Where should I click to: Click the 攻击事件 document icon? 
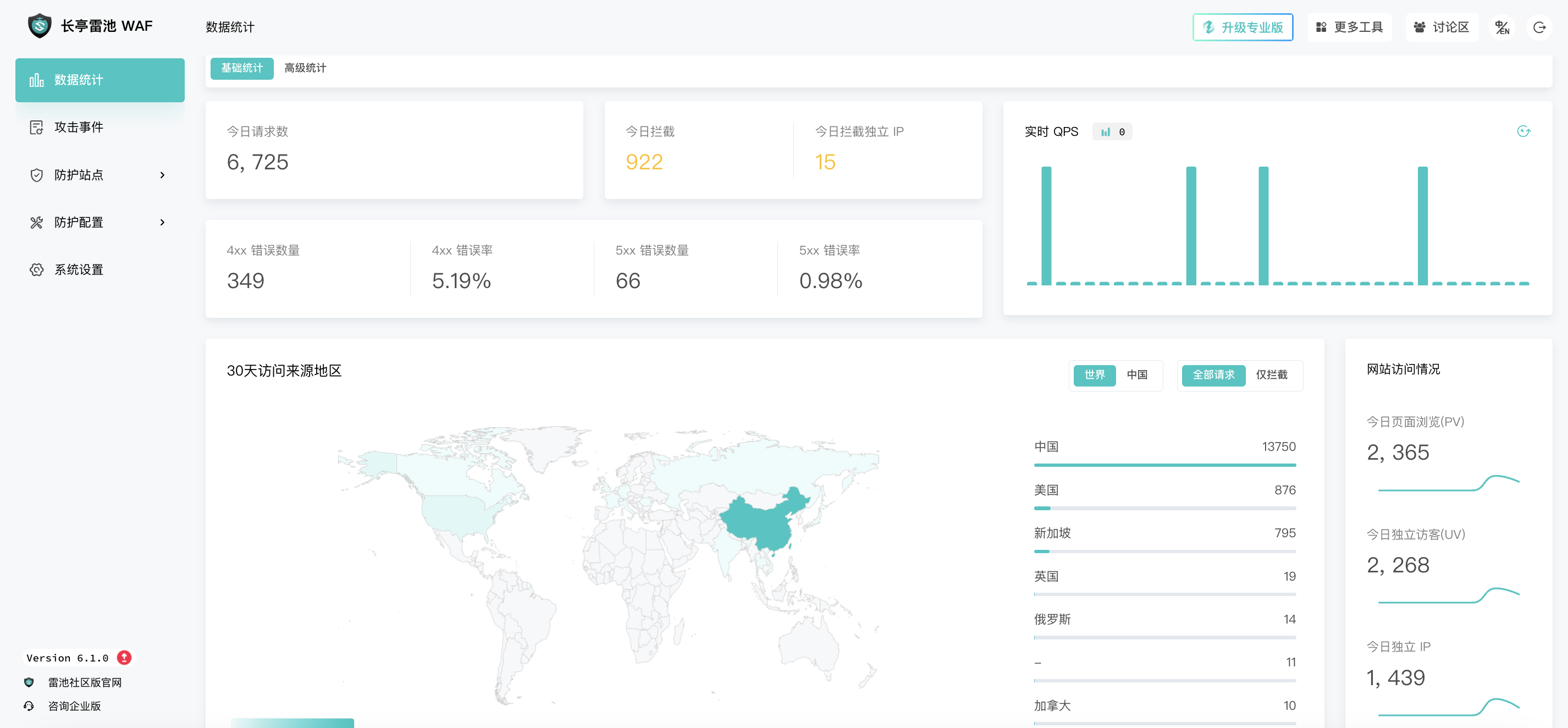coord(36,127)
